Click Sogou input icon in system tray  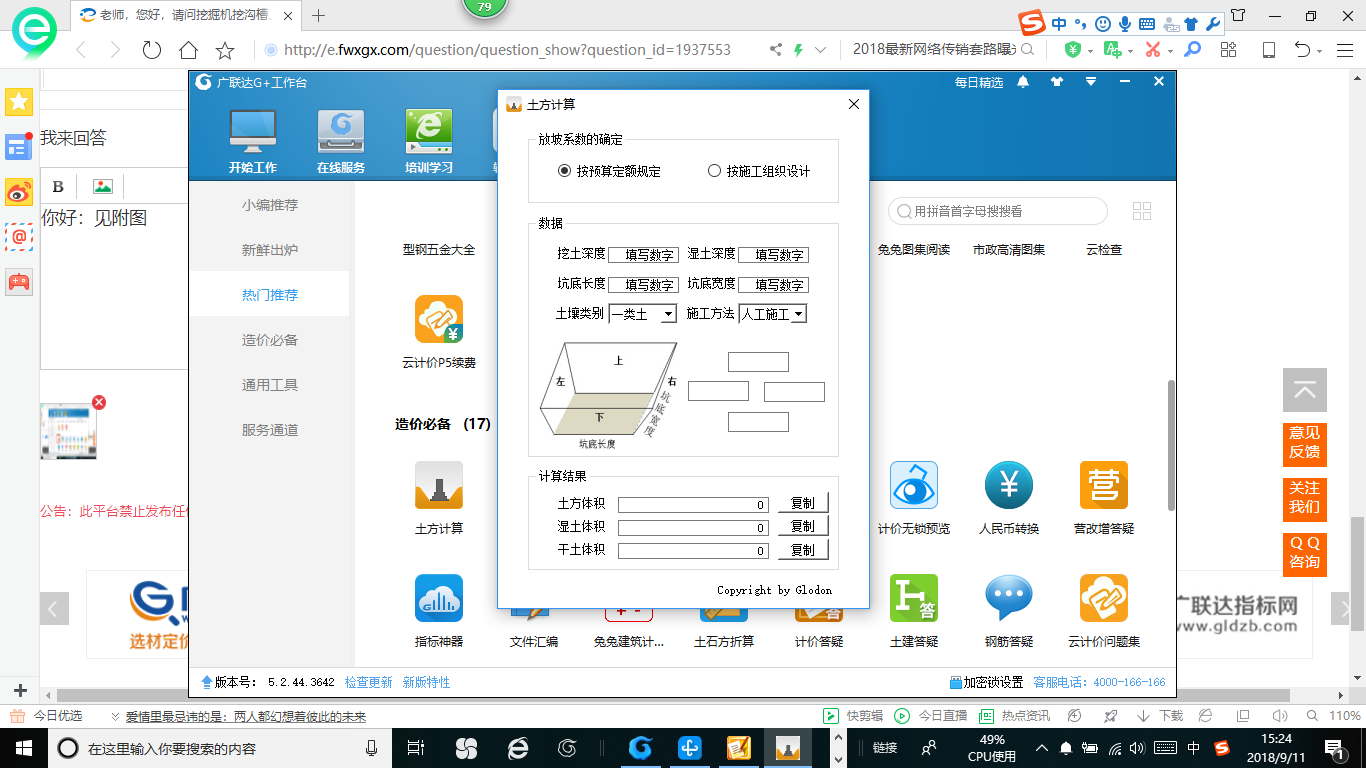(1222, 747)
